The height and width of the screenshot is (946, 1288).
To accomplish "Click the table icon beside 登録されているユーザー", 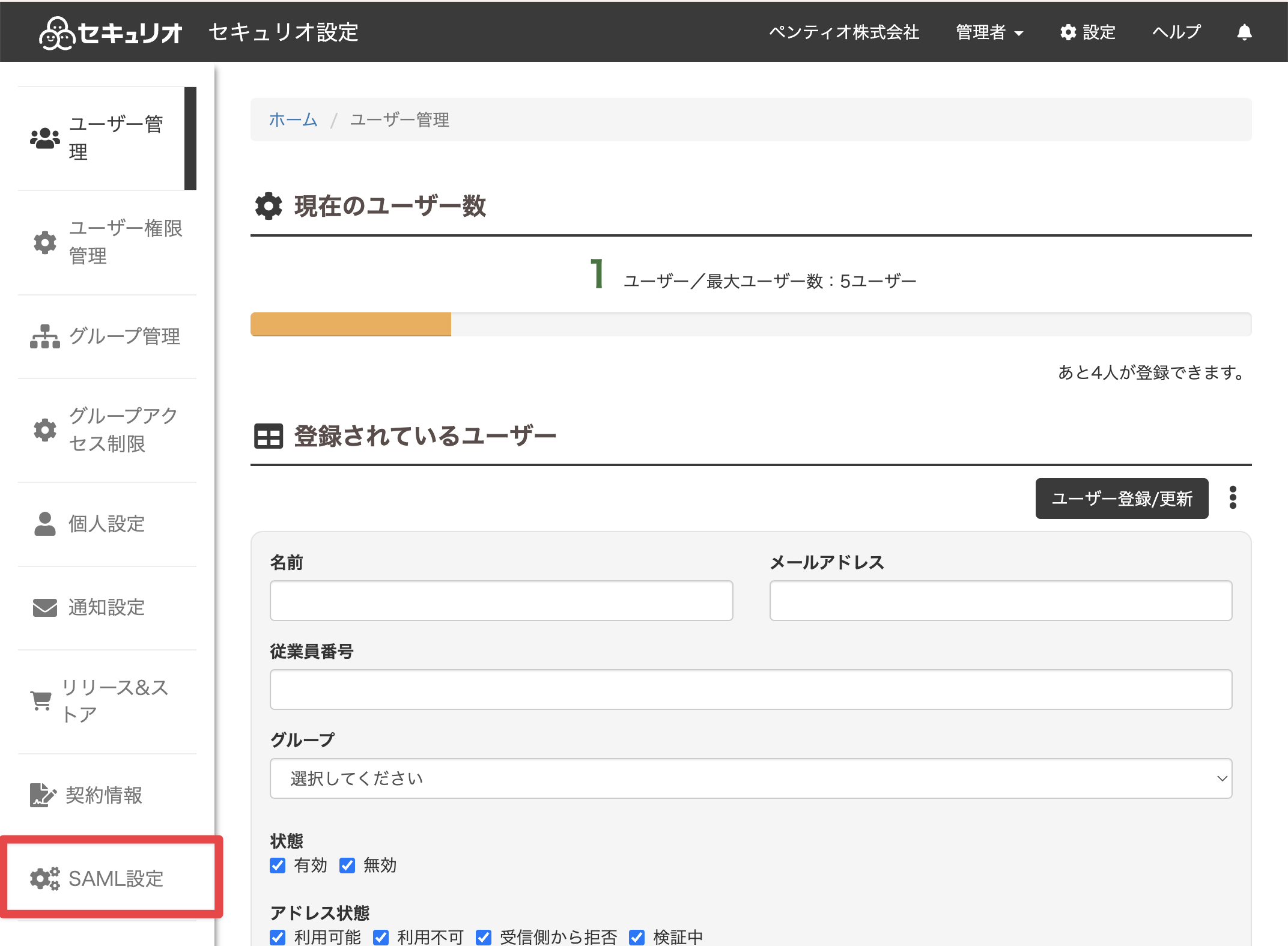I will [x=269, y=436].
